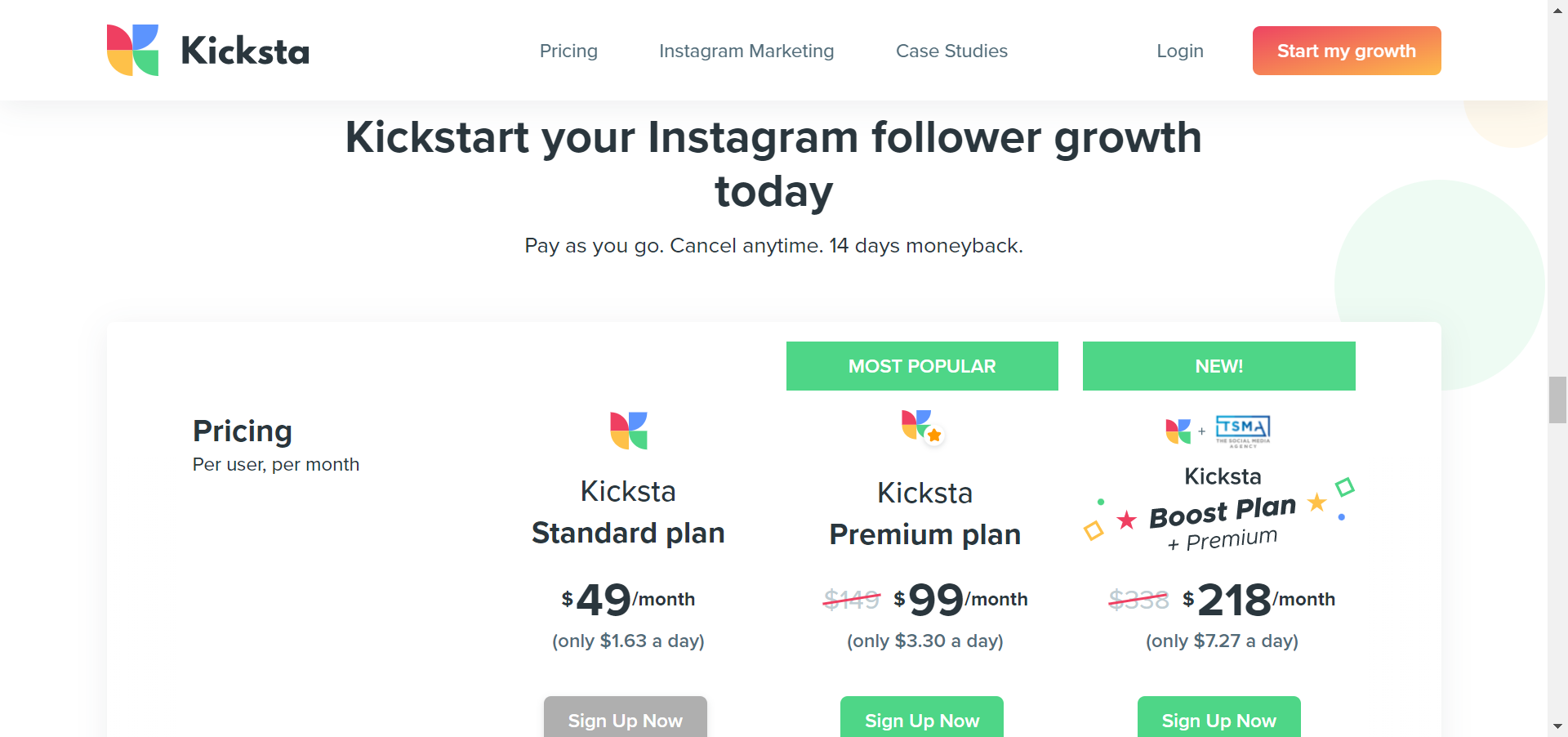Click the scrollbar down arrow

click(x=1557, y=726)
